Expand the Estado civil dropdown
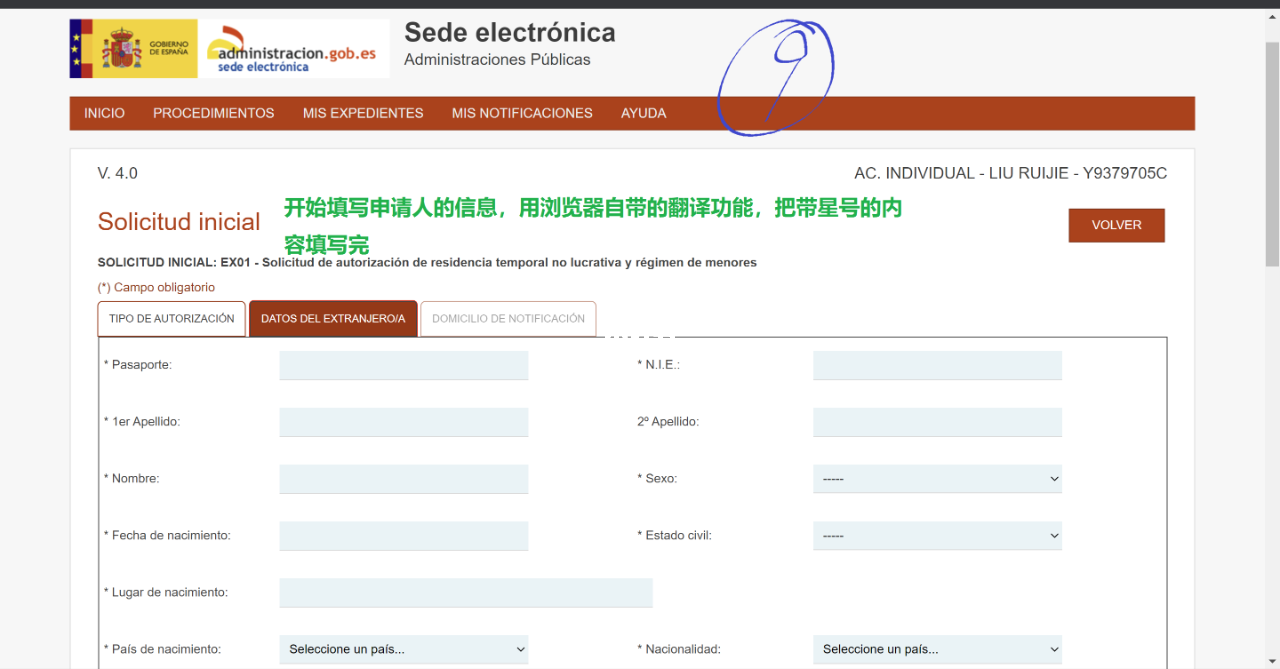The image size is (1280, 669). pyautogui.click(x=937, y=536)
